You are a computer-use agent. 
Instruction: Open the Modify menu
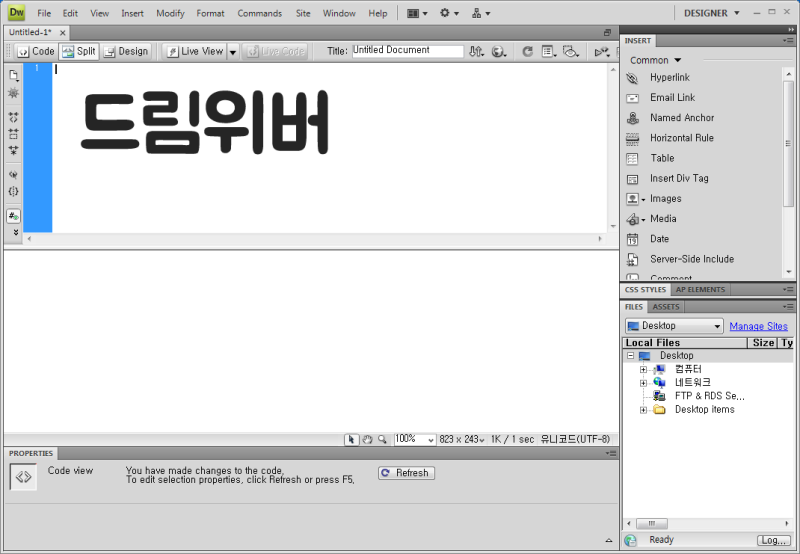170,13
